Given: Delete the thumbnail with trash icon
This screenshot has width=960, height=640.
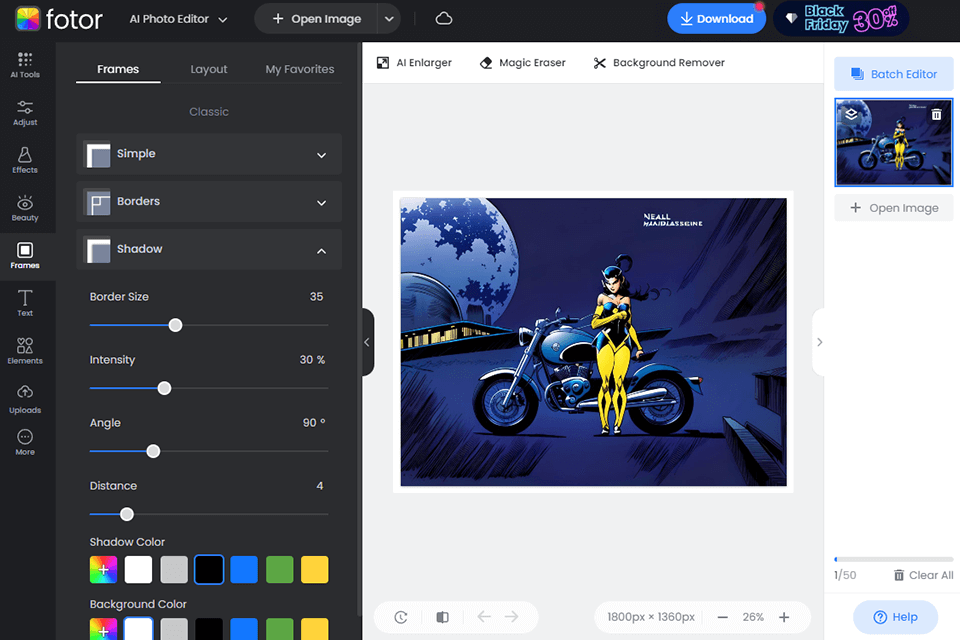Looking at the screenshot, I should tap(936, 115).
